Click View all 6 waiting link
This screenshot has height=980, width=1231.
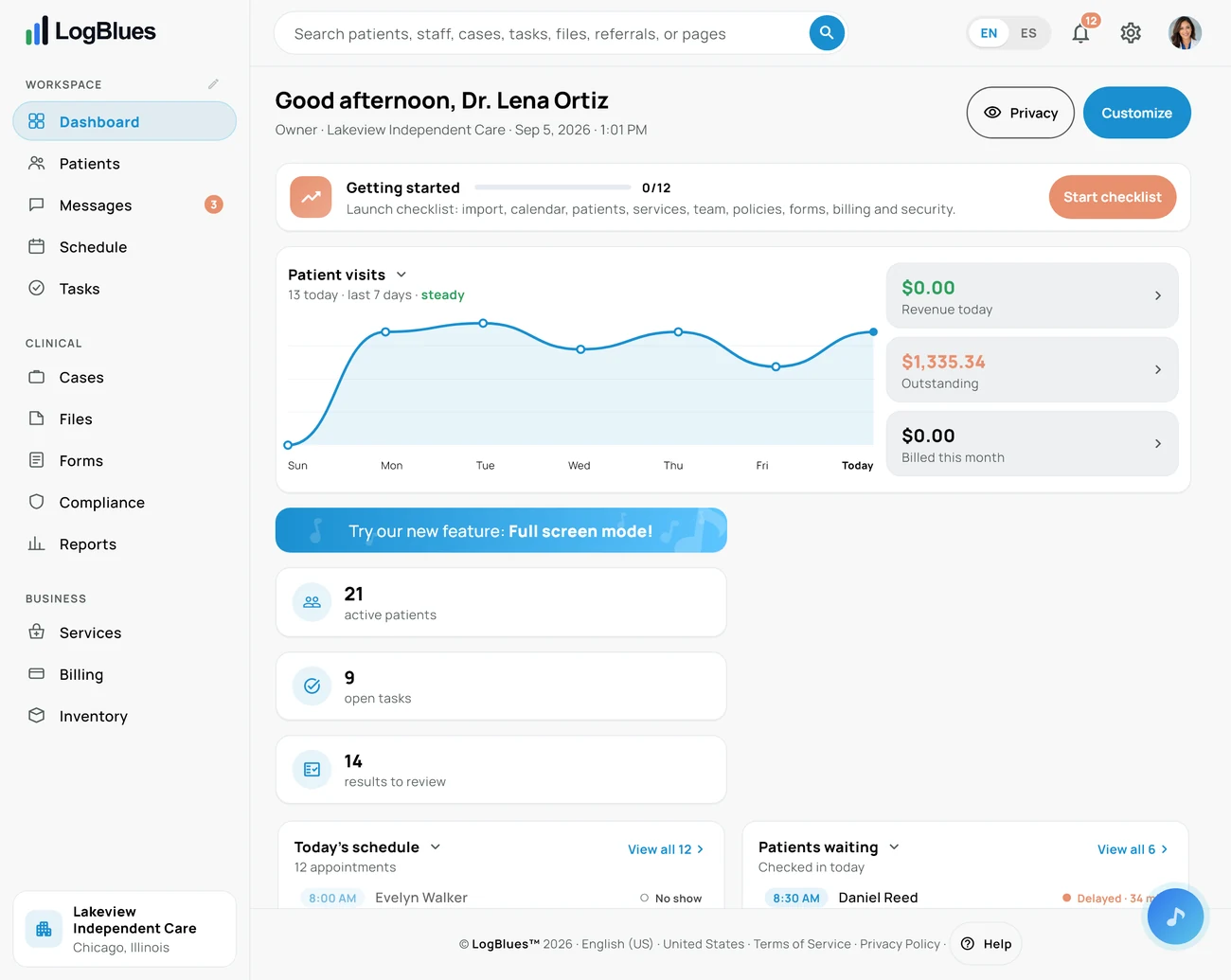click(x=1133, y=849)
